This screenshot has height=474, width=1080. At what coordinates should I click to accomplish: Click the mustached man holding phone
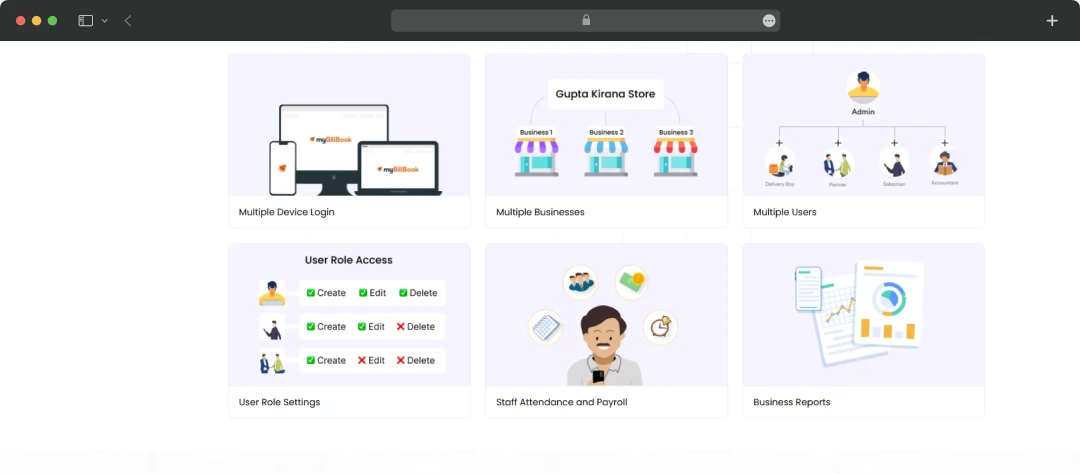pyautogui.click(x=604, y=346)
